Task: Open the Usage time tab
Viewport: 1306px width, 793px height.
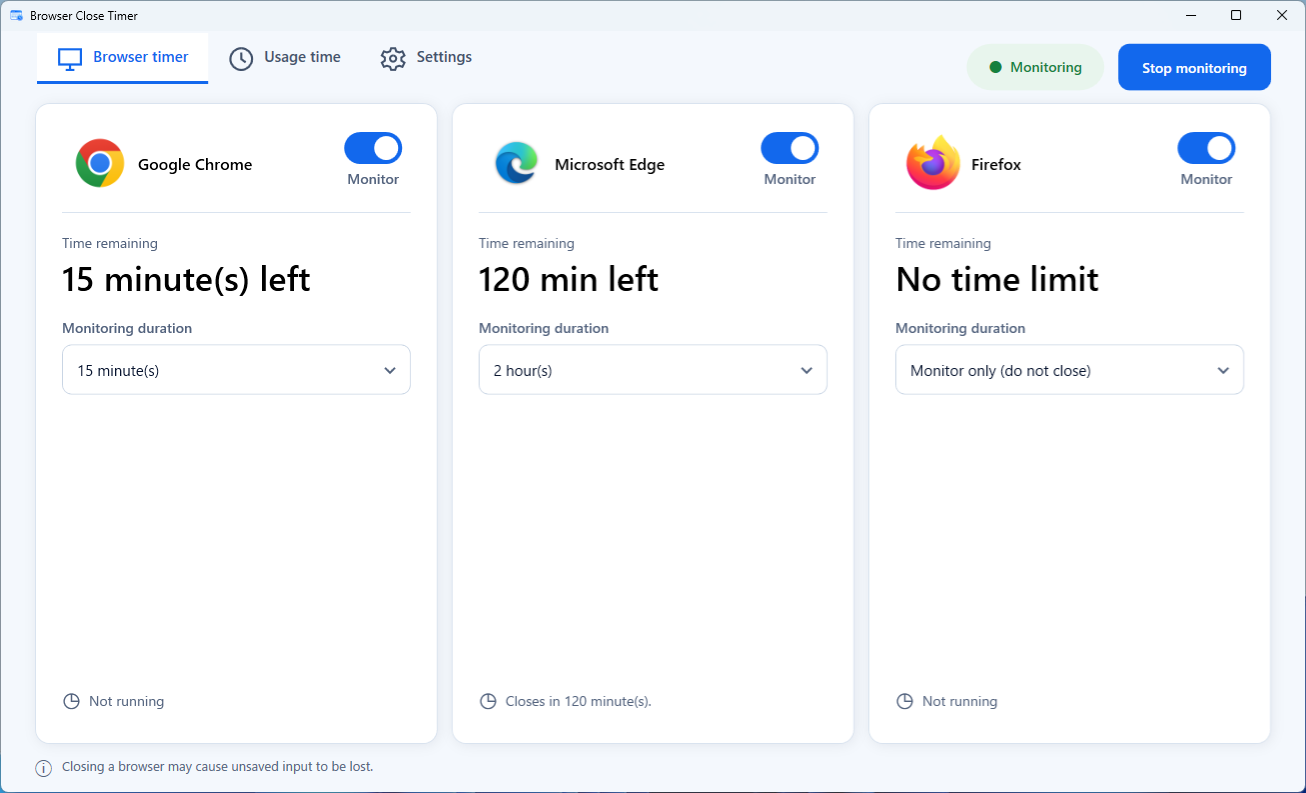Action: [285, 58]
